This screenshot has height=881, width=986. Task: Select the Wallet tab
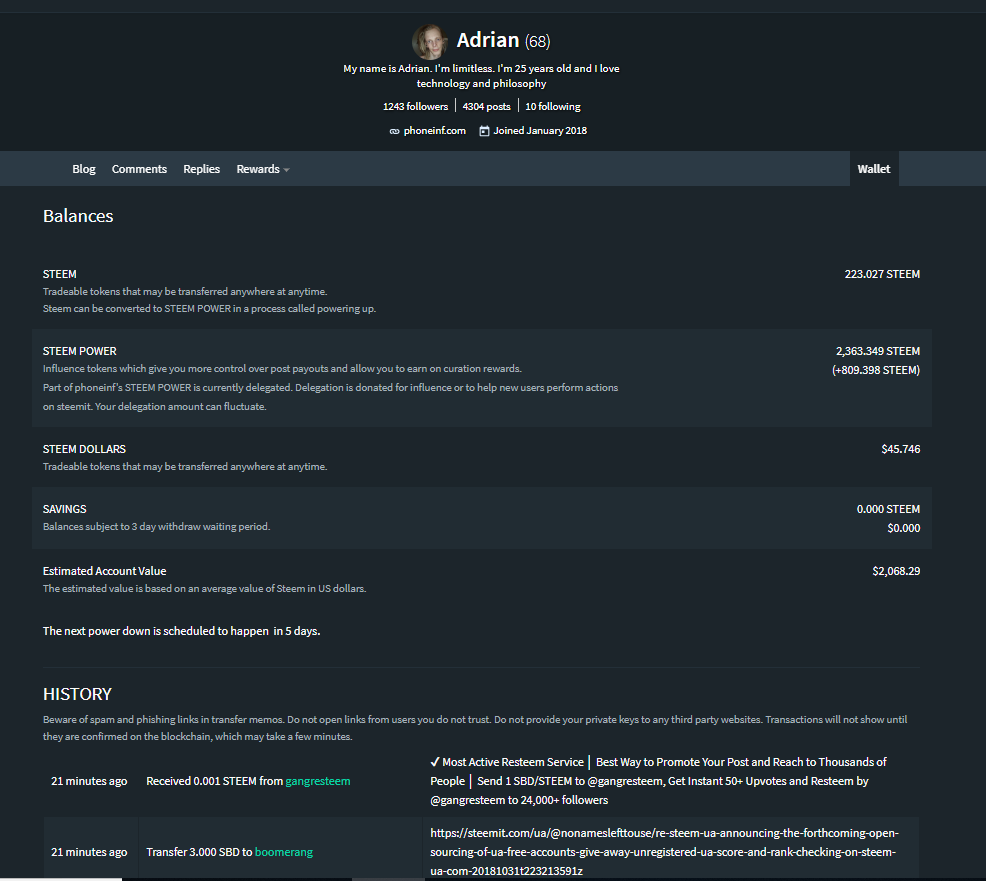coord(873,169)
